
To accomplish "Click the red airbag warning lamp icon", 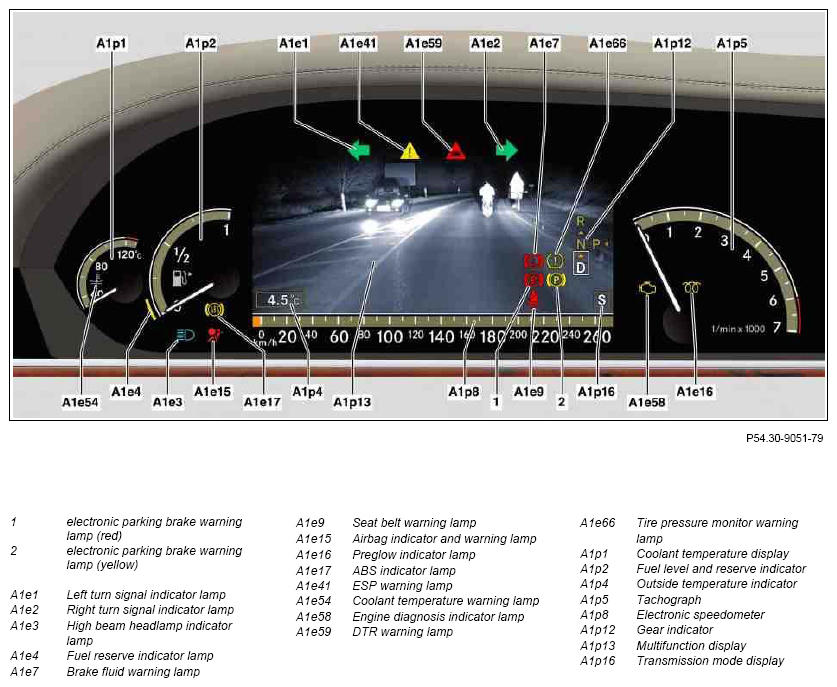I will [215, 337].
